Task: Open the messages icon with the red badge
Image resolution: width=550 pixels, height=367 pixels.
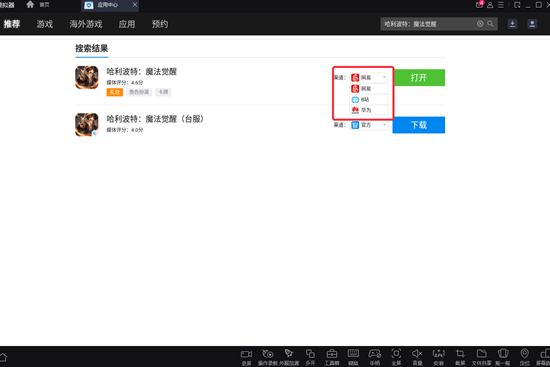Action: tap(479, 5)
